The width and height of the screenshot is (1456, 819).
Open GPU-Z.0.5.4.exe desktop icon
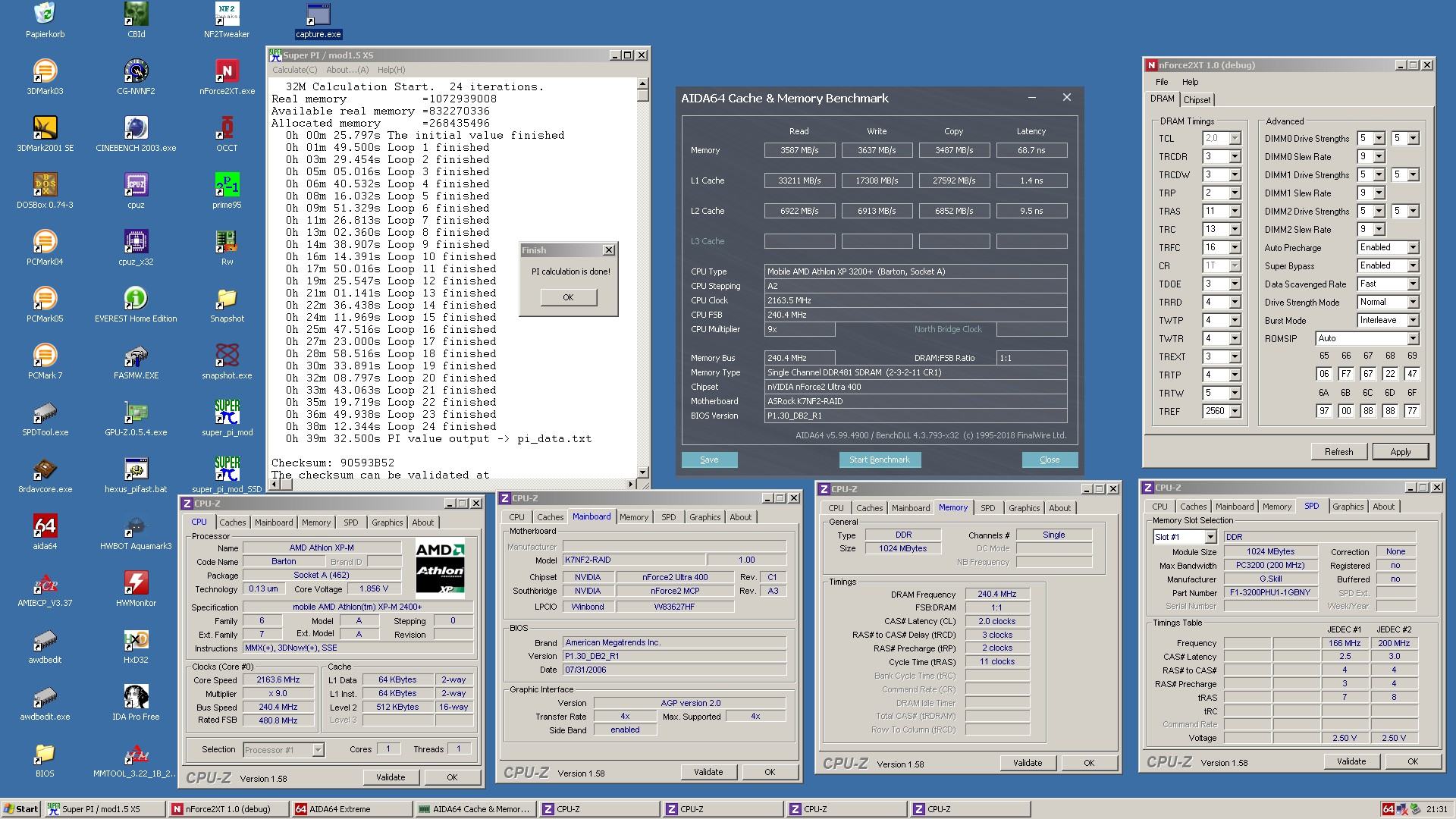pos(136,419)
